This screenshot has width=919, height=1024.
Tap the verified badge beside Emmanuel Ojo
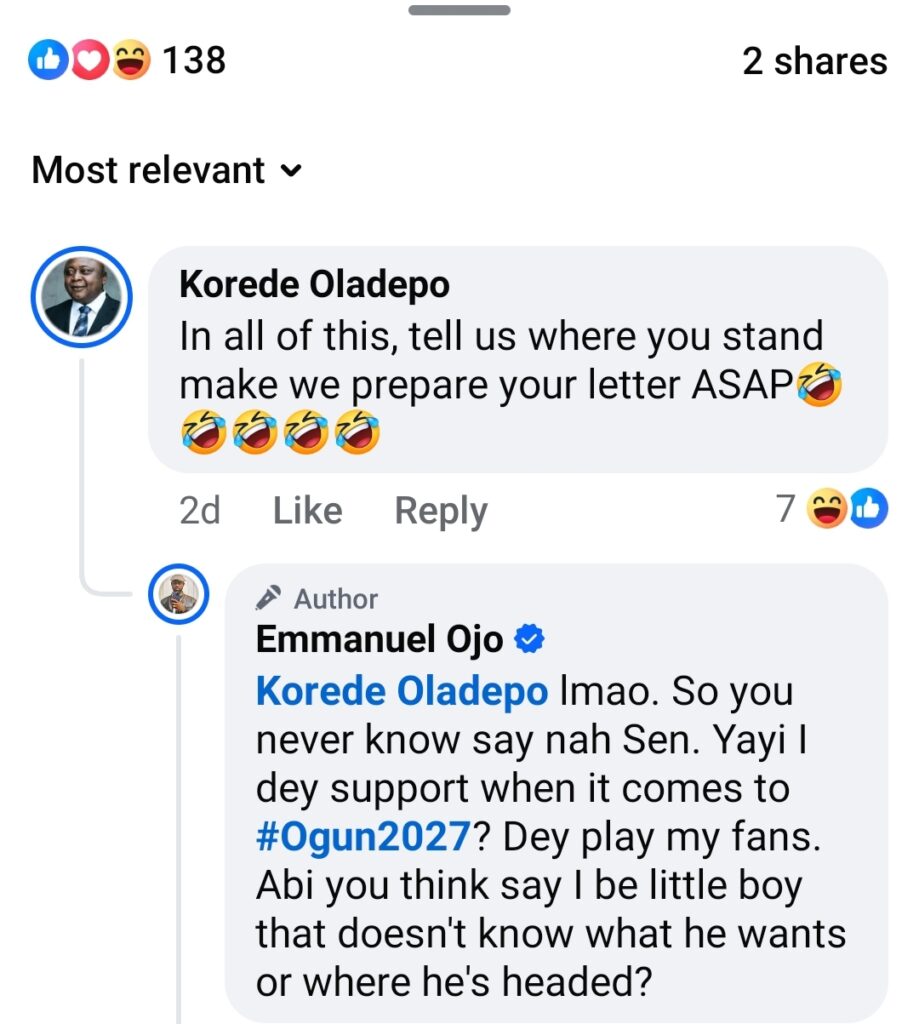pyautogui.click(x=529, y=640)
